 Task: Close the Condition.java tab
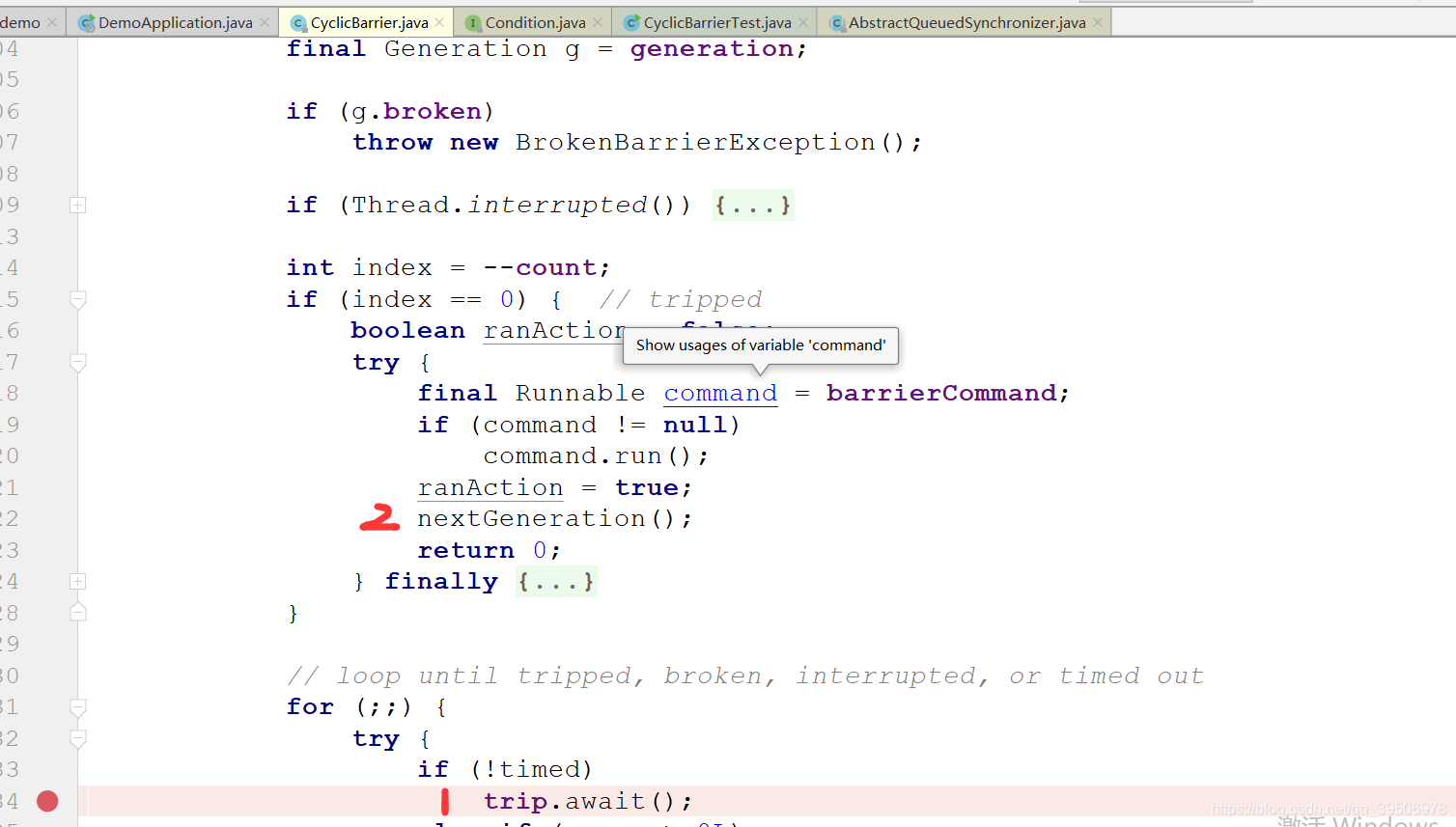point(598,22)
